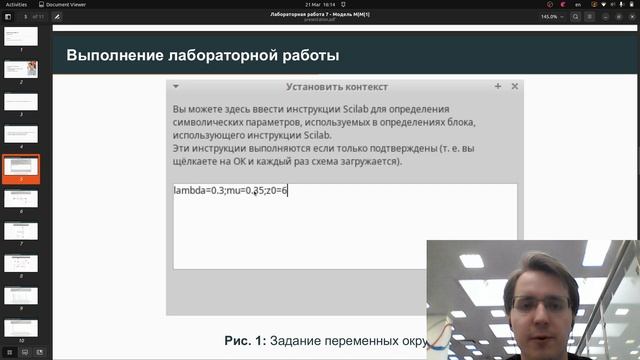Open page 9 thumbnail
Screen dimensions: 640x360
coord(21,296)
